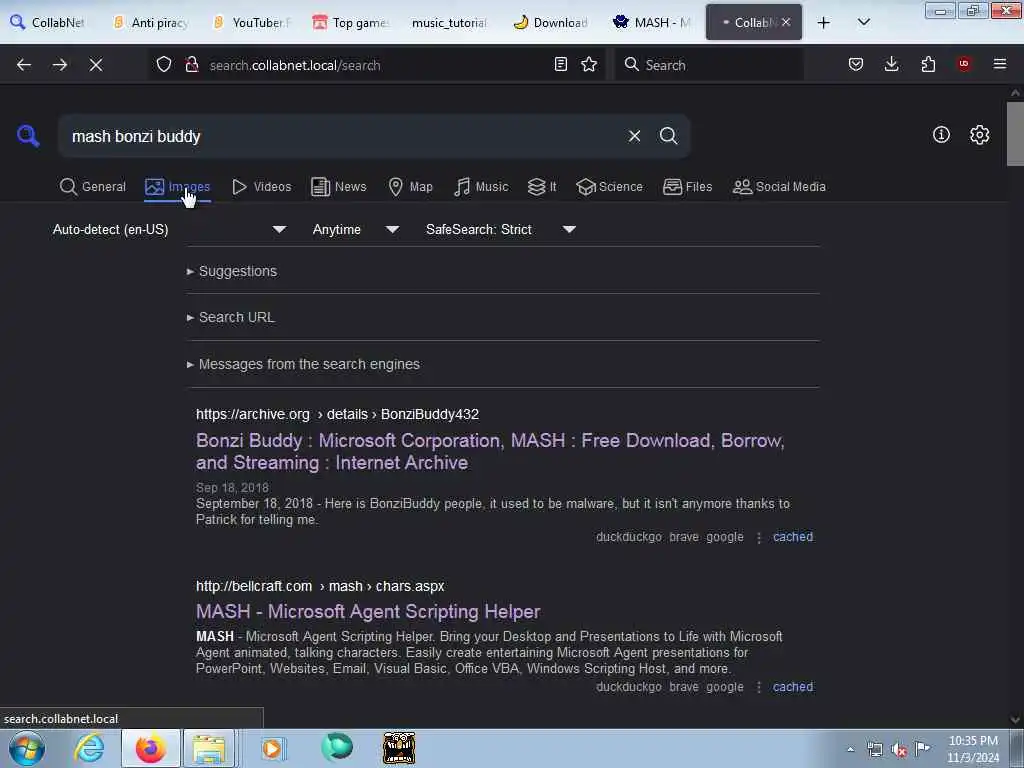
Task: Open the uBlock Origin extension icon
Action: point(964,64)
